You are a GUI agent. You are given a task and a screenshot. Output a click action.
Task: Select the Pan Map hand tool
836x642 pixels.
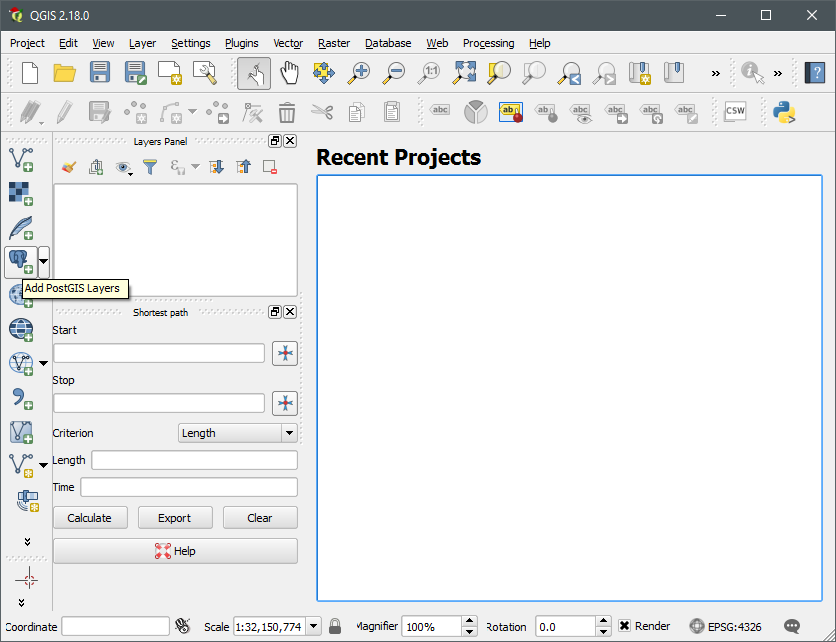click(x=290, y=73)
